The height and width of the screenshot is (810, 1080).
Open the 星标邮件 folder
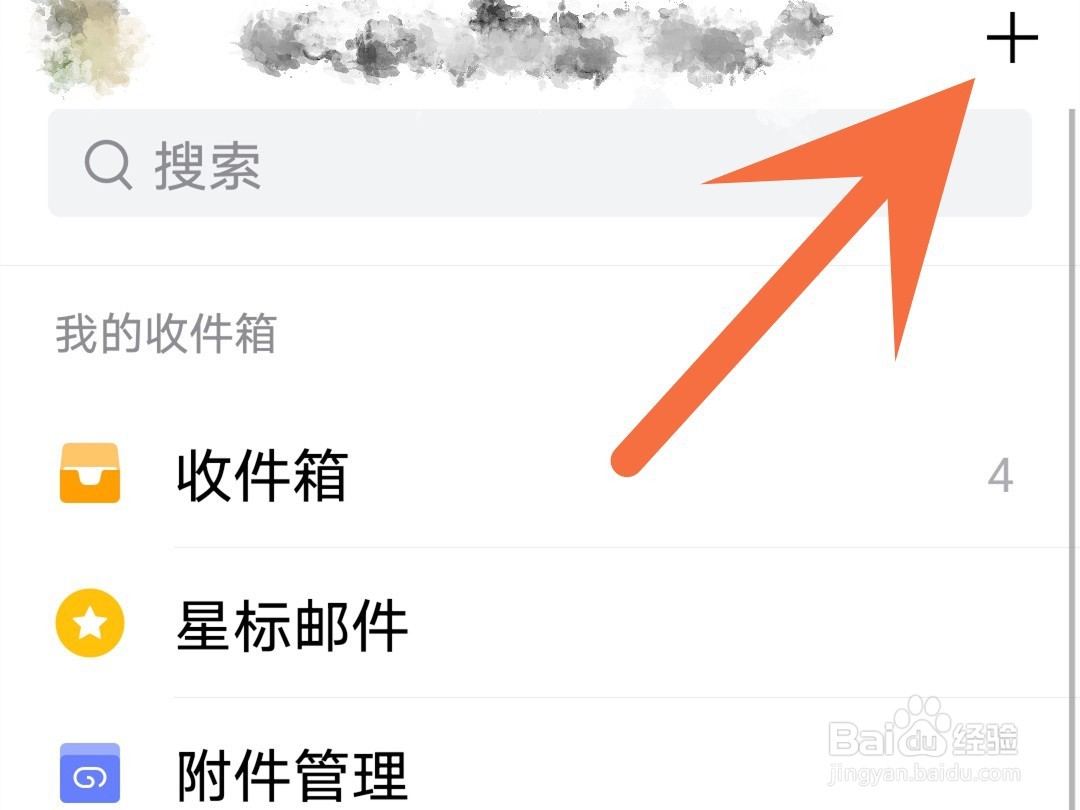[539, 623]
